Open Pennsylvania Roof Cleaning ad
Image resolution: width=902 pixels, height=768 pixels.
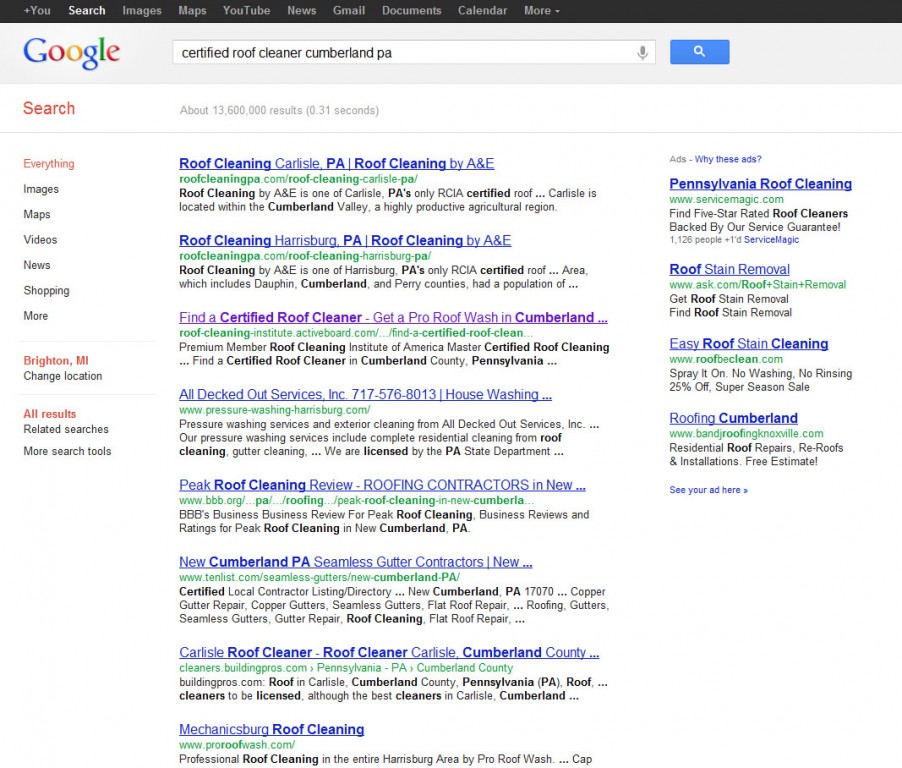[760, 184]
